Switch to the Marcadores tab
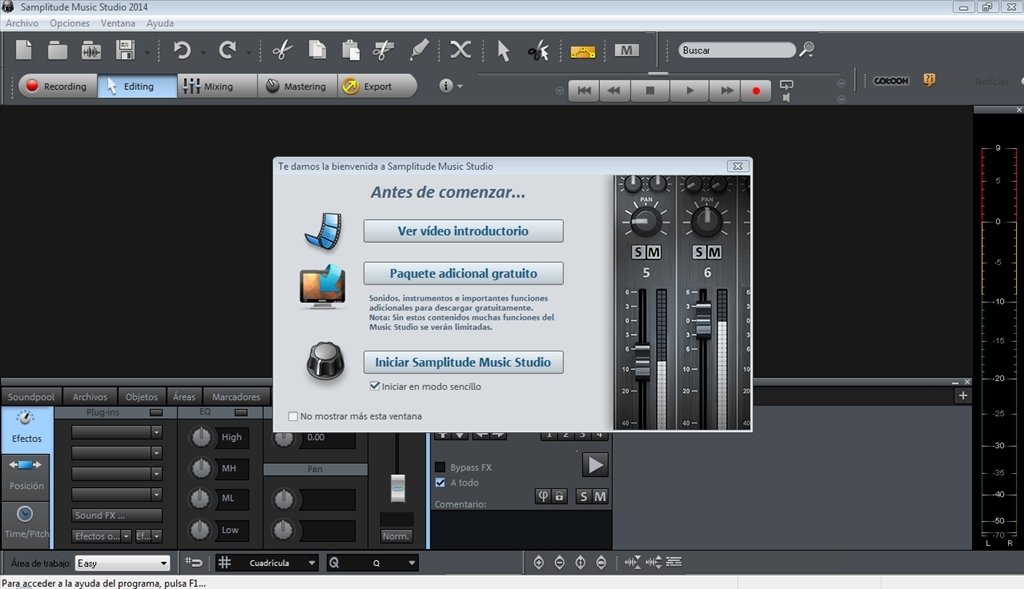This screenshot has height=589, width=1024. point(236,396)
